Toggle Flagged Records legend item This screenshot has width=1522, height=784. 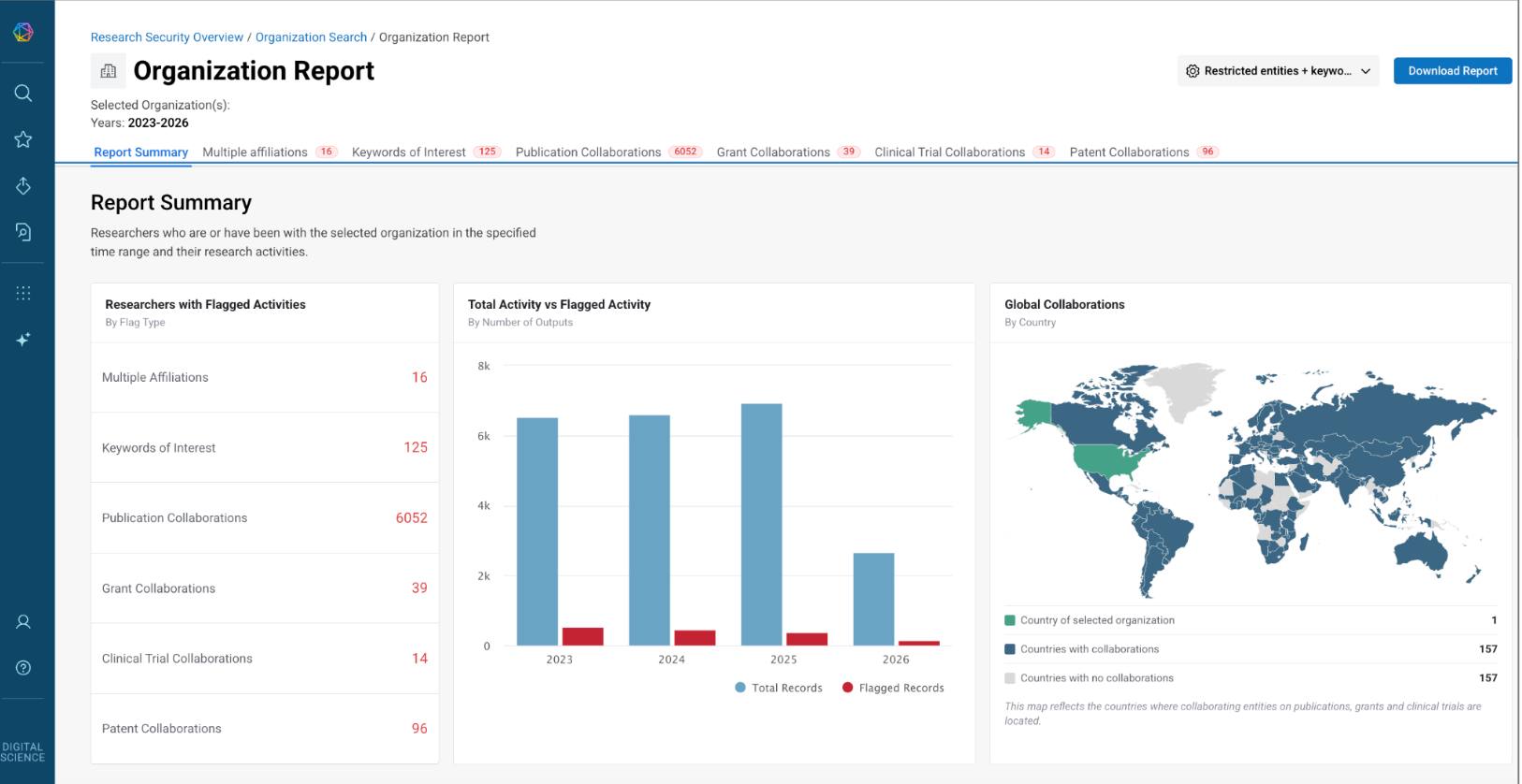pos(893,688)
